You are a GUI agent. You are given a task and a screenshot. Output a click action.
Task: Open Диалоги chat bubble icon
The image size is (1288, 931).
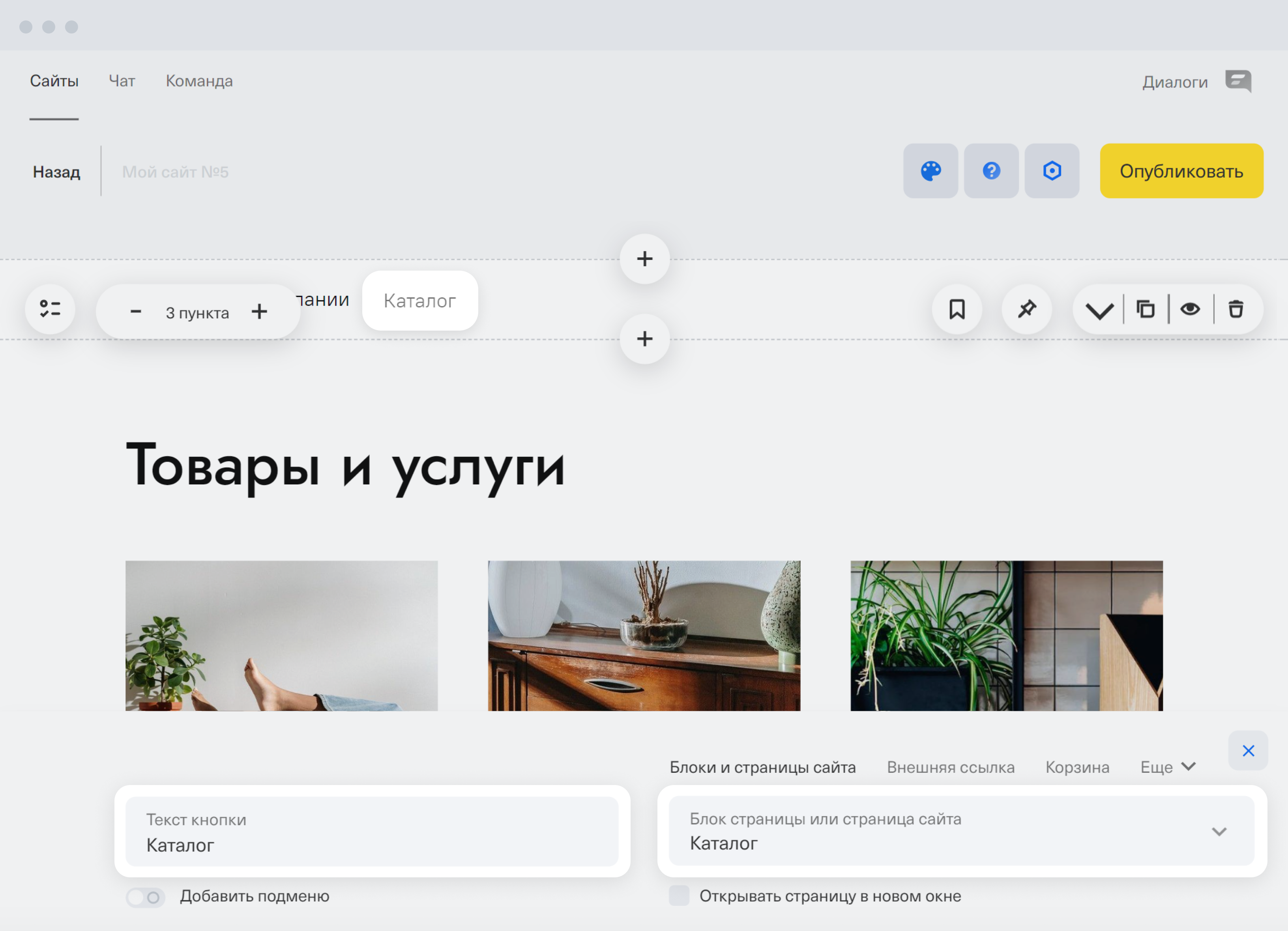tap(1238, 81)
